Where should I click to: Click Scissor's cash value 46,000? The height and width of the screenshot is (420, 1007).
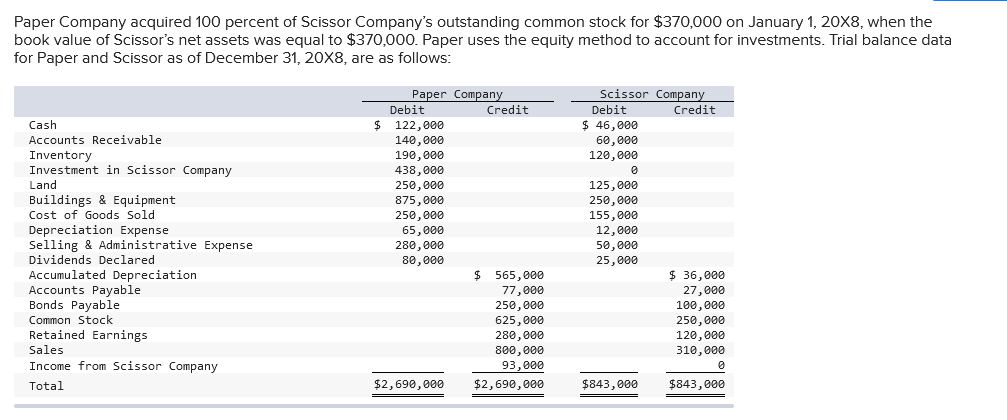pos(617,125)
